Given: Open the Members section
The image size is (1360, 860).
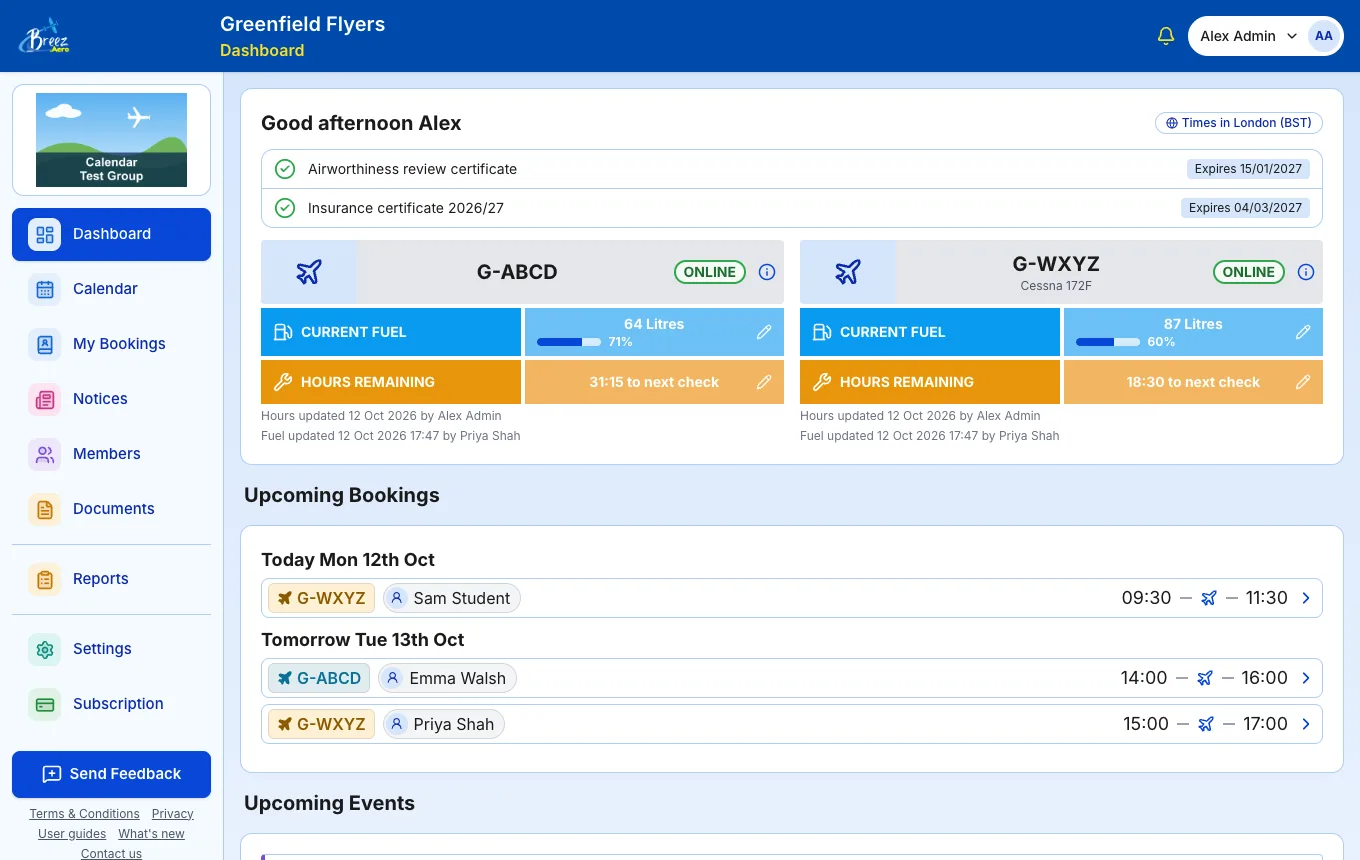Looking at the screenshot, I should click(111, 454).
